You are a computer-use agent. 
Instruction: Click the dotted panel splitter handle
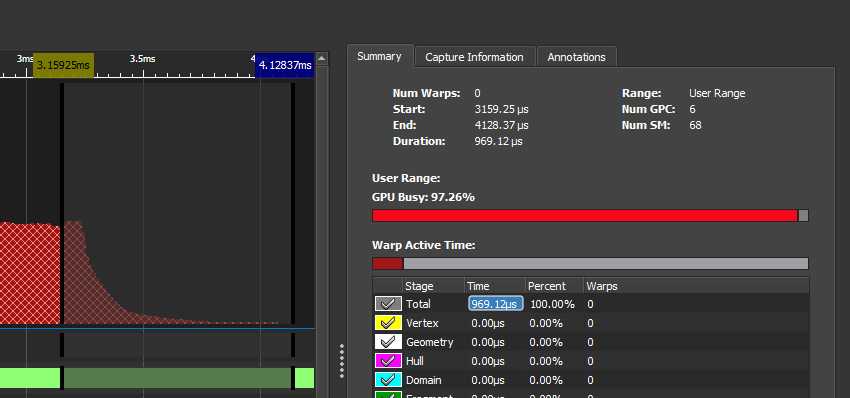tap(342, 361)
